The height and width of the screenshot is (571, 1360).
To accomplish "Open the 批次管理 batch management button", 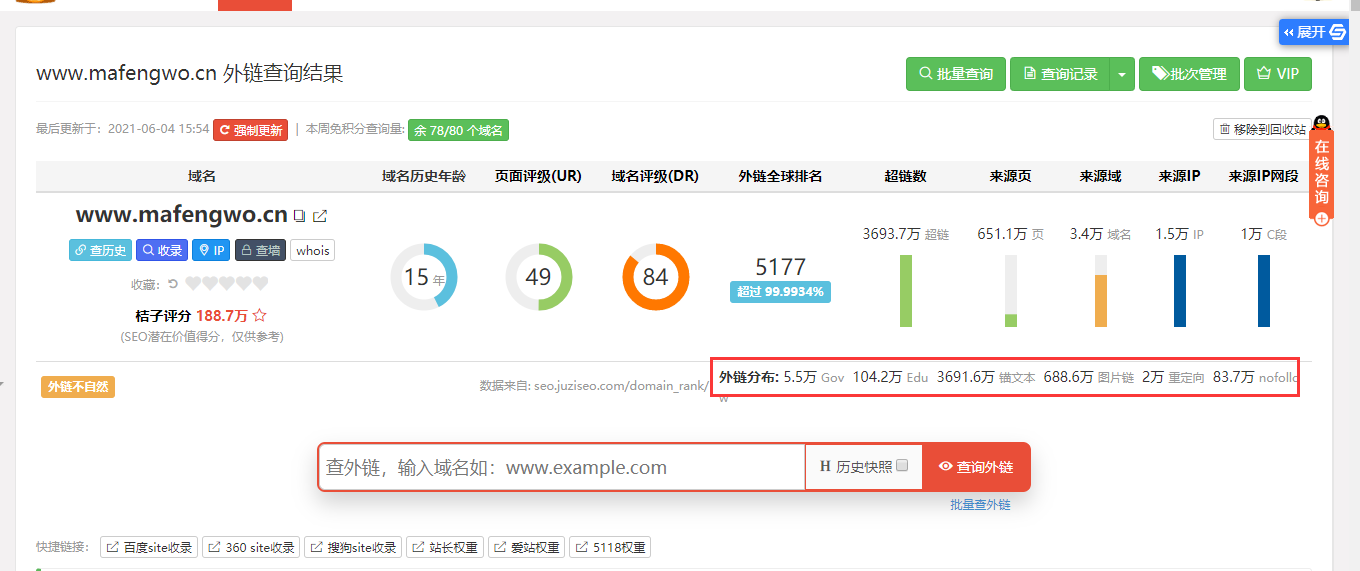I will [x=1189, y=74].
